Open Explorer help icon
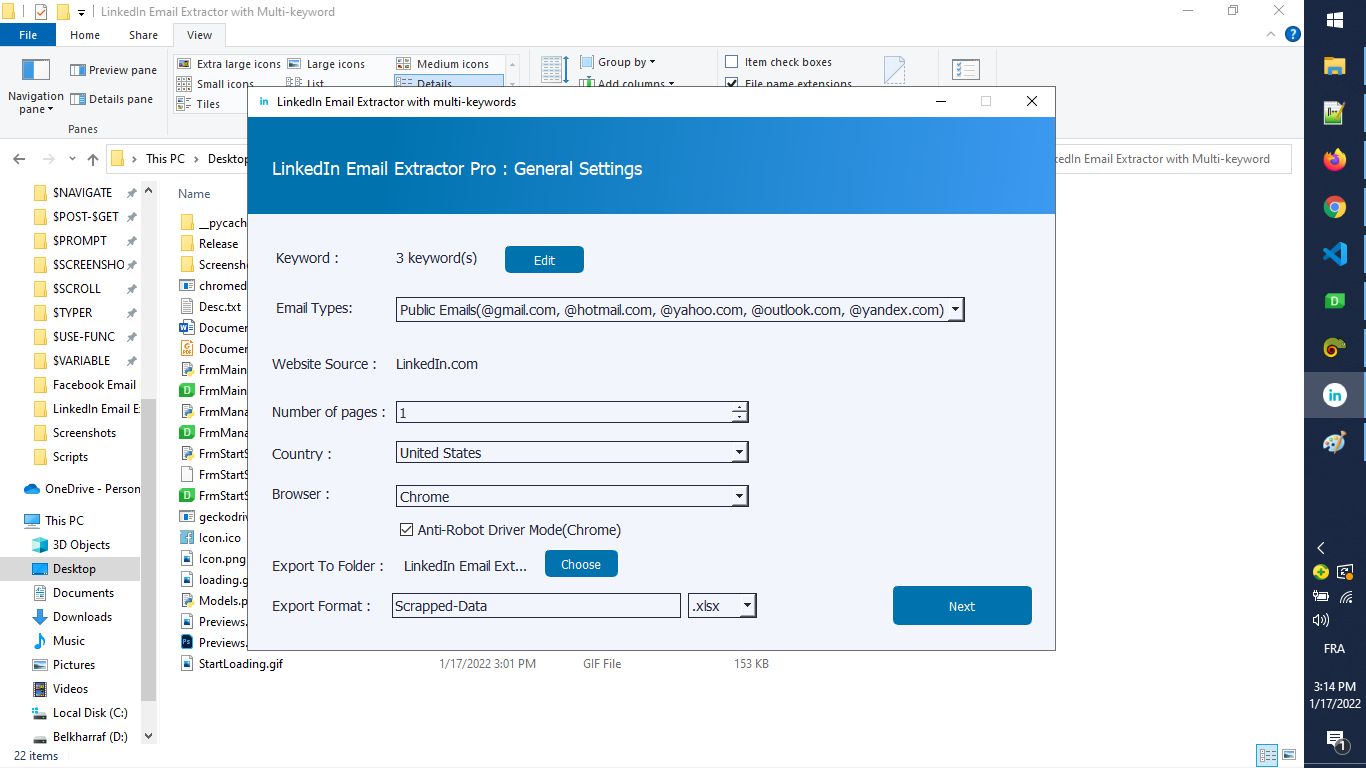 [x=1293, y=34]
